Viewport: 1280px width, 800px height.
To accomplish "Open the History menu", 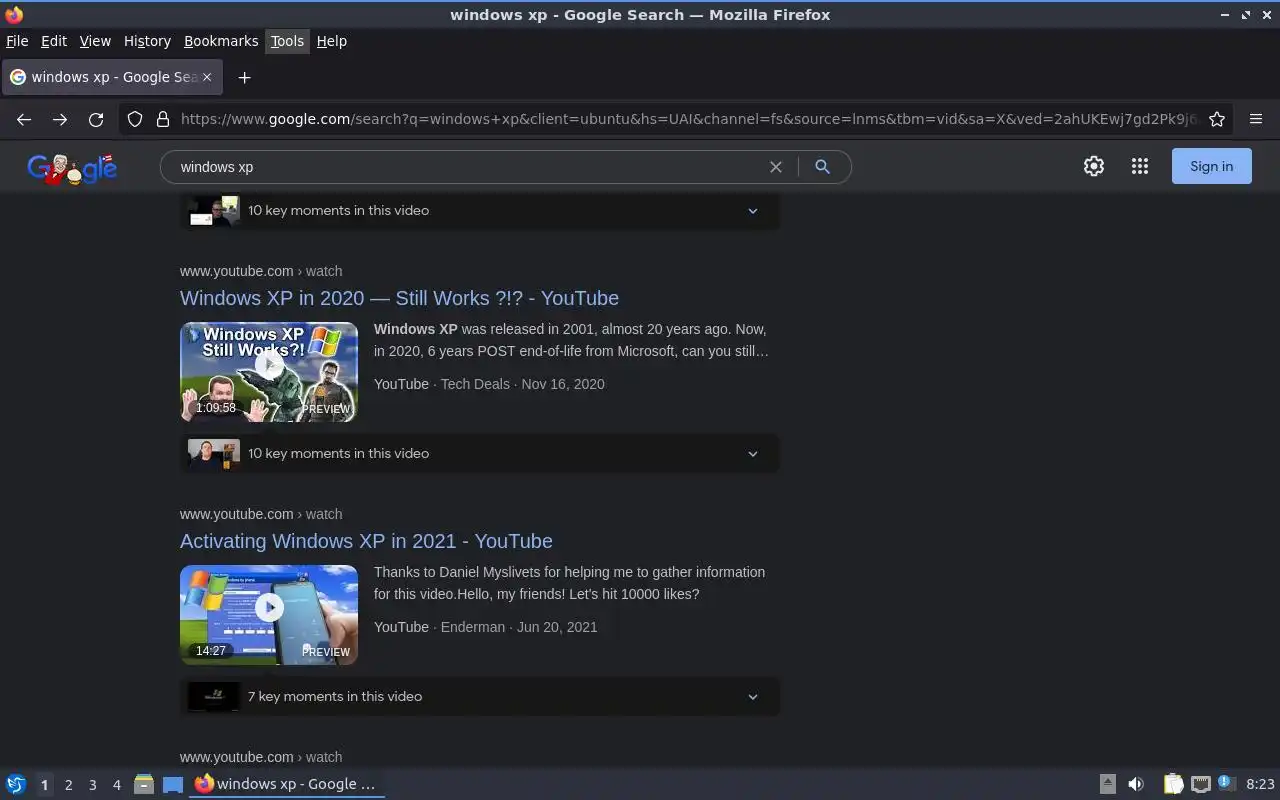I will (x=147, y=41).
